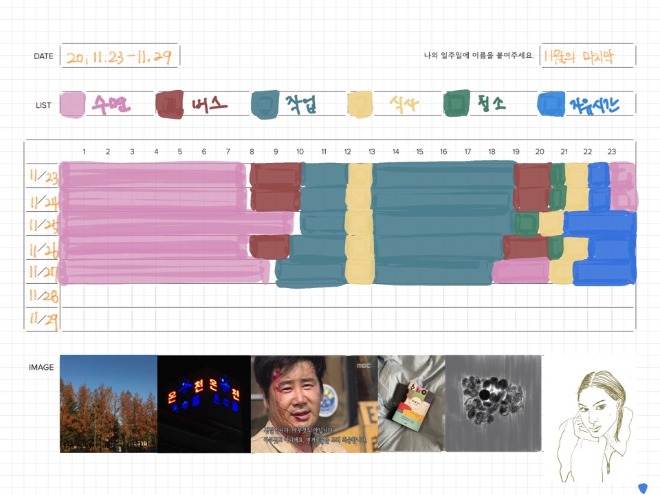Select the 11/27 blue free-time block
Viewport: 660px width, 495px height.
click(x=605, y=272)
